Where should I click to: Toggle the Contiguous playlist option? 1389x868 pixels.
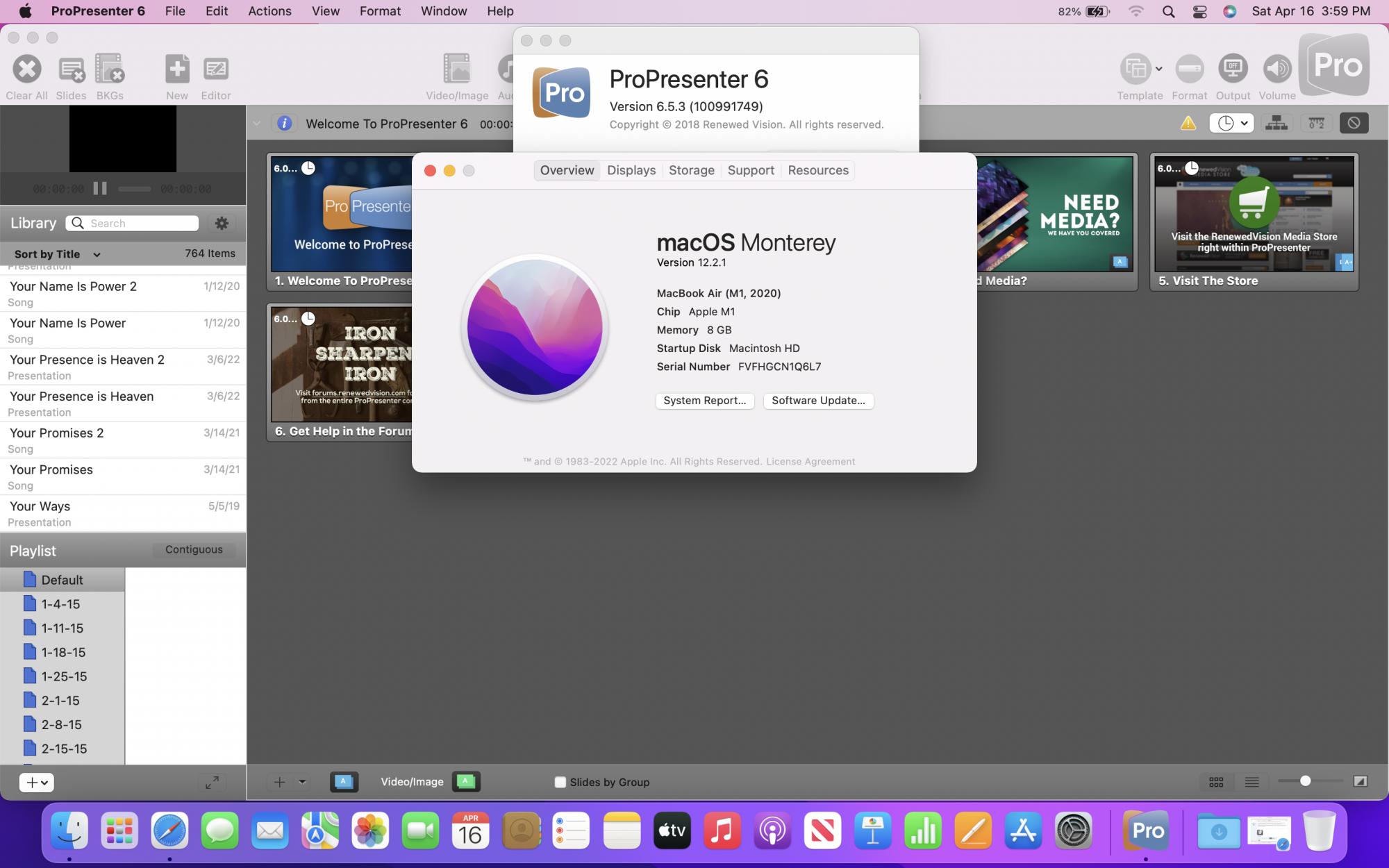click(194, 550)
